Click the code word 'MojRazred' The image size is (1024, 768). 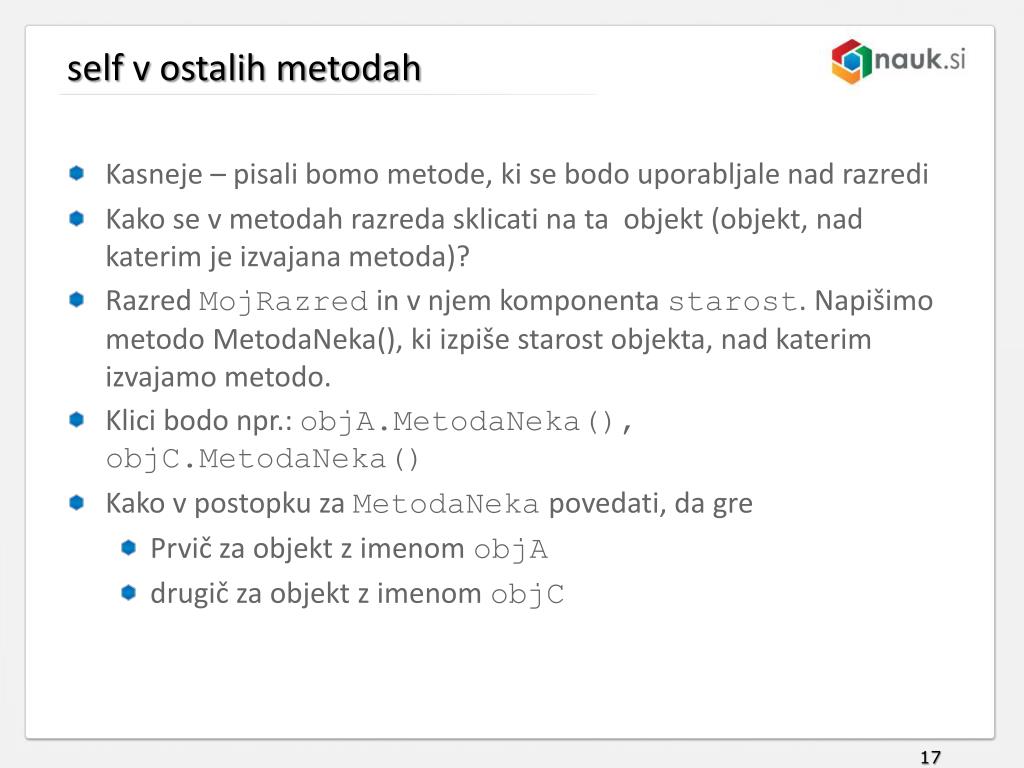click(x=283, y=302)
